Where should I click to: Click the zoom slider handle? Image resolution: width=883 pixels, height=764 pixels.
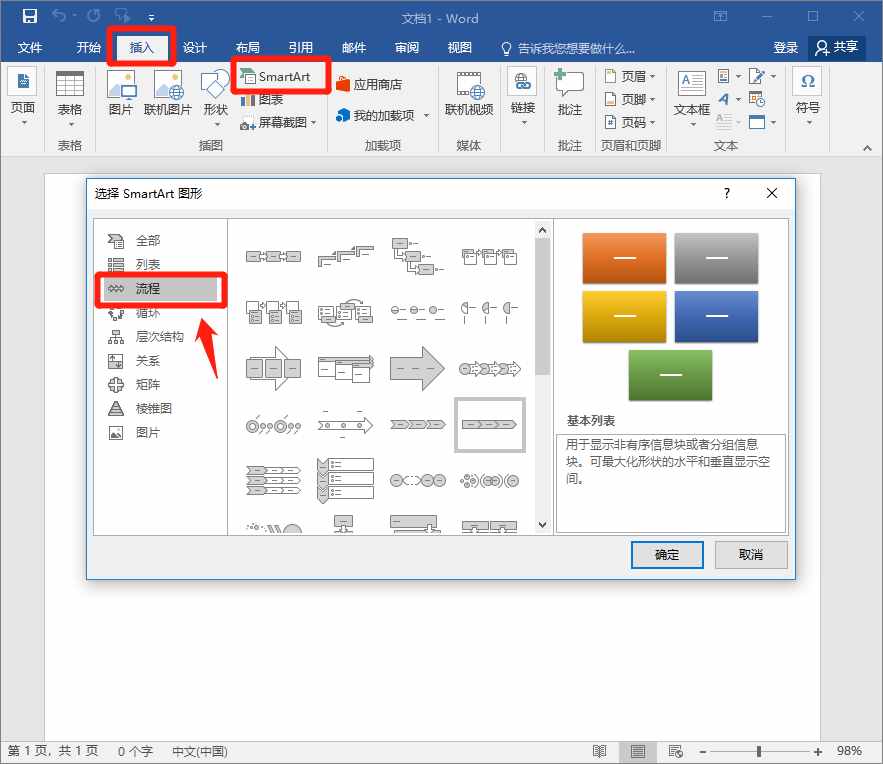(x=759, y=751)
